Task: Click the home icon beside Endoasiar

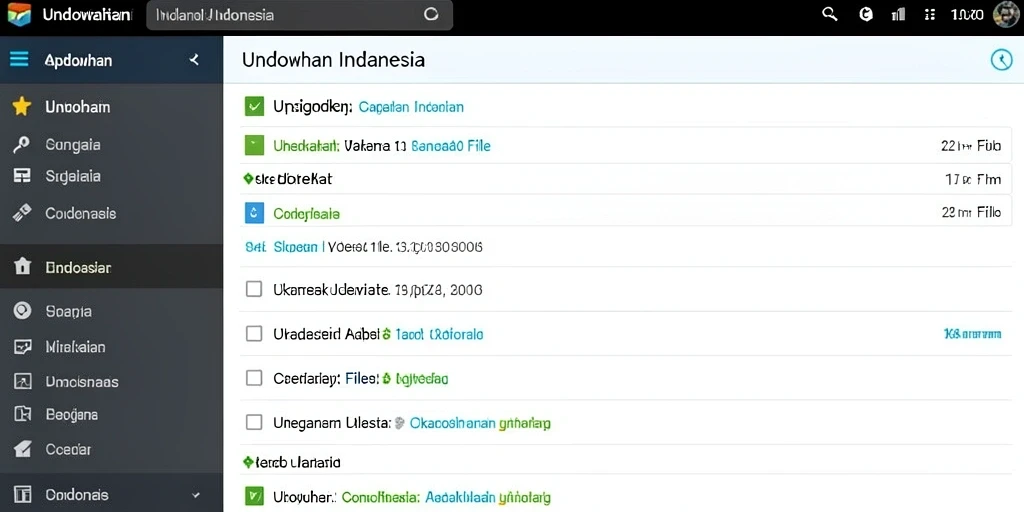Action: [22, 266]
